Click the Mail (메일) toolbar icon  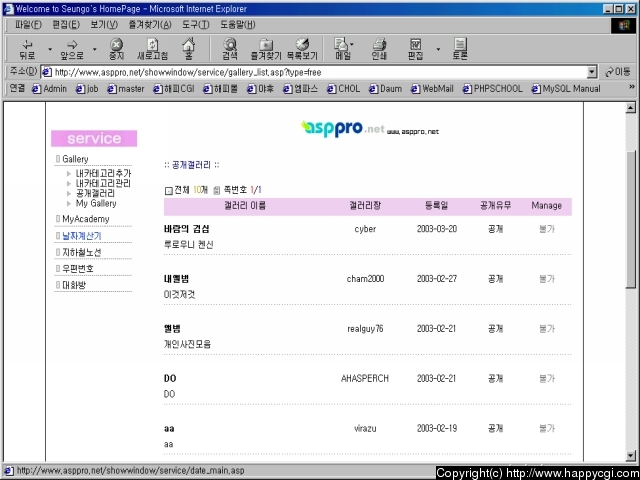click(x=343, y=49)
